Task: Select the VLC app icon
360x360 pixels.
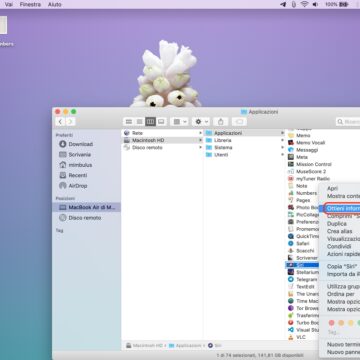Action: 291,337
